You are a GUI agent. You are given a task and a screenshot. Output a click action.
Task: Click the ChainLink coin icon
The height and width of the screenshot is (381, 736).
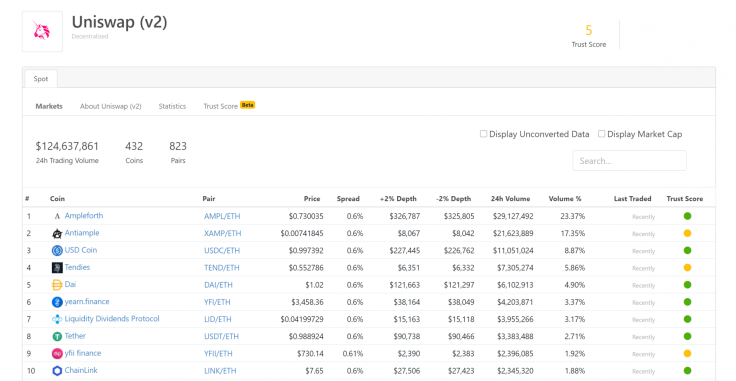[57, 371]
